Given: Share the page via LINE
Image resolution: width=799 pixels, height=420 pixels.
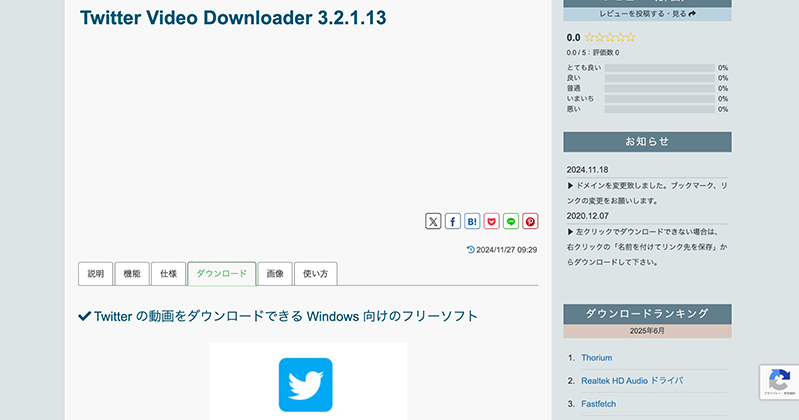Looking at the screenshot, I should 511,221.
